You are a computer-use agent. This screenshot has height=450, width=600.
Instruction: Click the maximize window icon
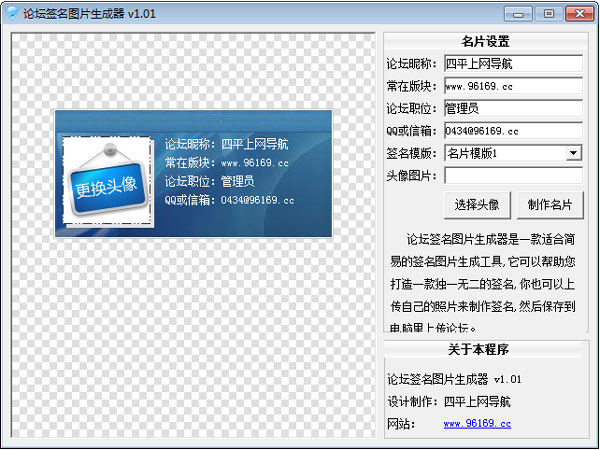click(x=549, y=14)
